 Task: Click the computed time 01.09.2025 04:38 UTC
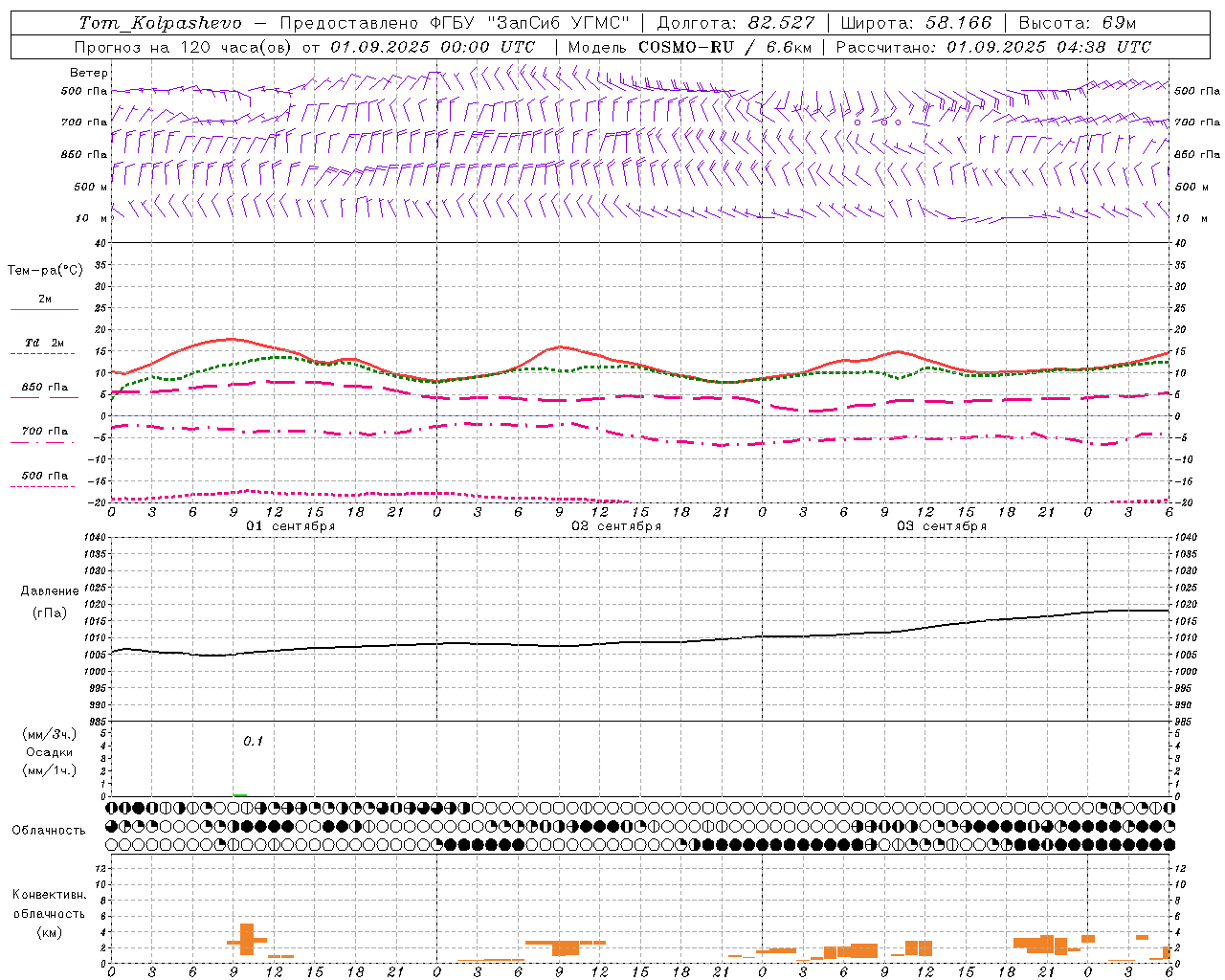click(x=1049, y=47)
